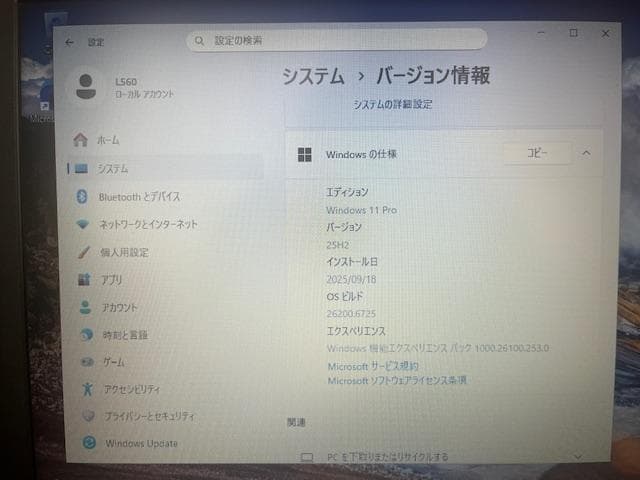Screen dimensions: 640x480
Task: Open アプリ settings page
Action: click(x=111, y=280)
